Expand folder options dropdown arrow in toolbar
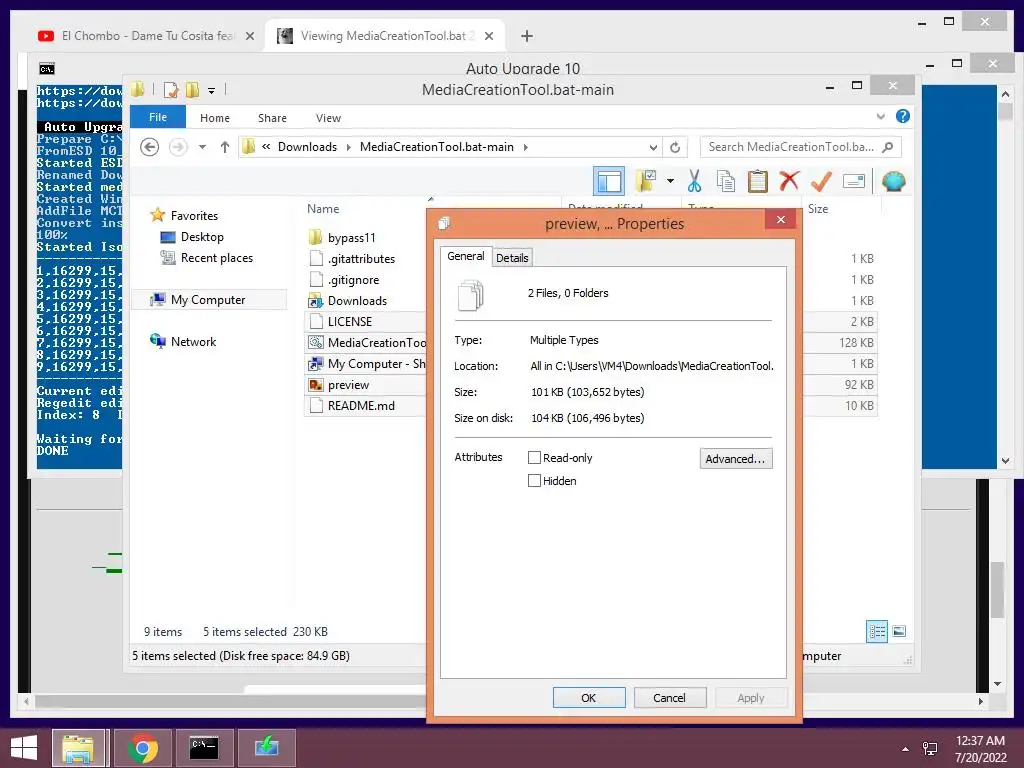Viewport: 1024px width, 768px height. tap(670, 181)
